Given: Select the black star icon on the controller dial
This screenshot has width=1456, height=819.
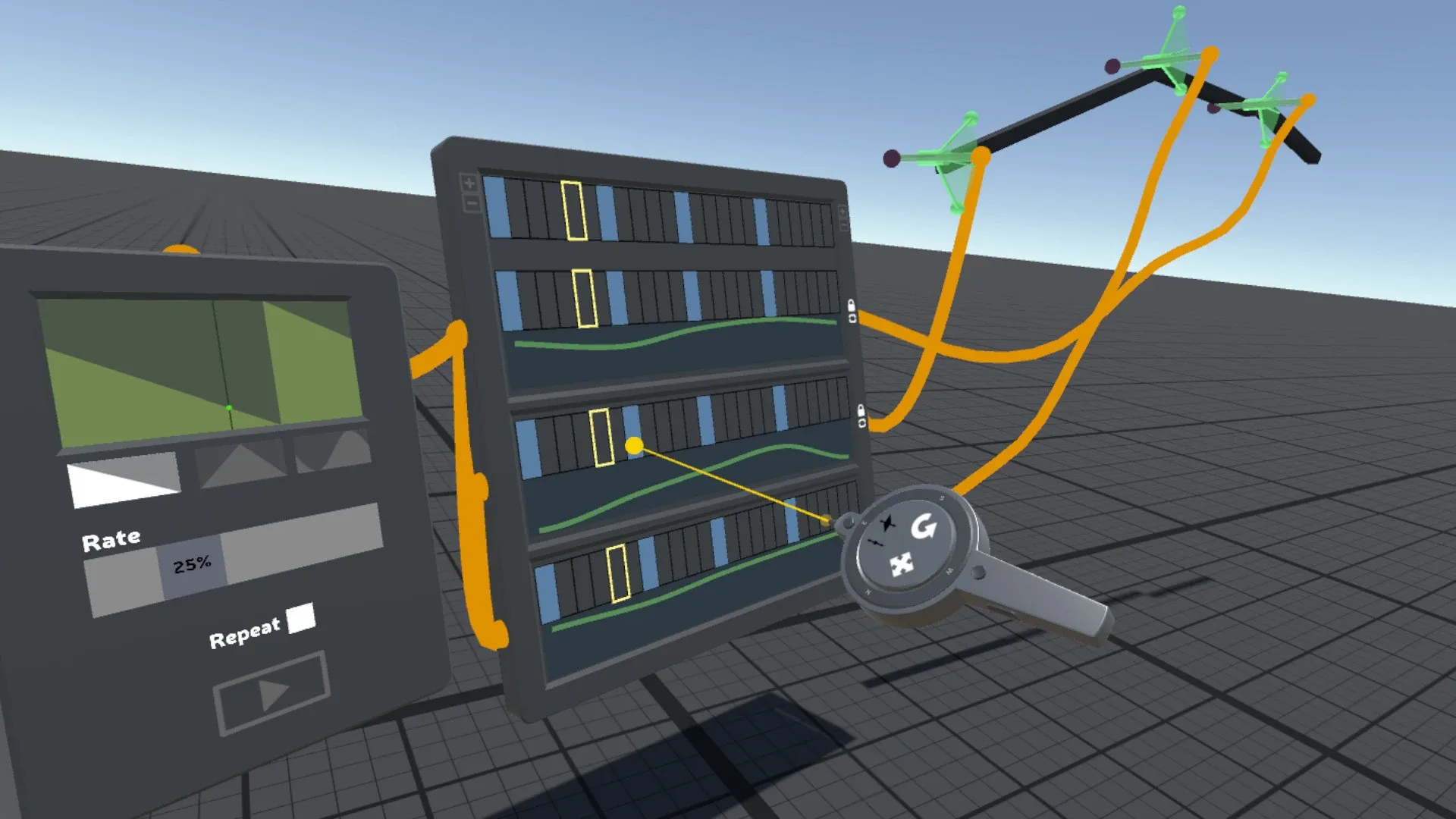Looking at the screenshot, I should coord(887,523).
